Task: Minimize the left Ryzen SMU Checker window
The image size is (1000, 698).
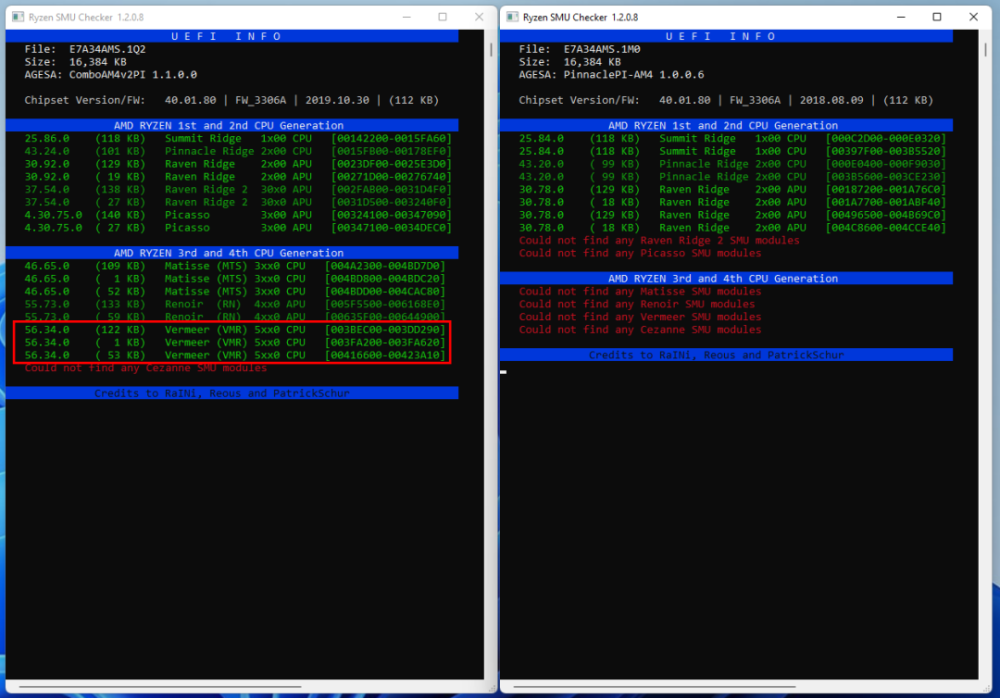Action: 407,17
